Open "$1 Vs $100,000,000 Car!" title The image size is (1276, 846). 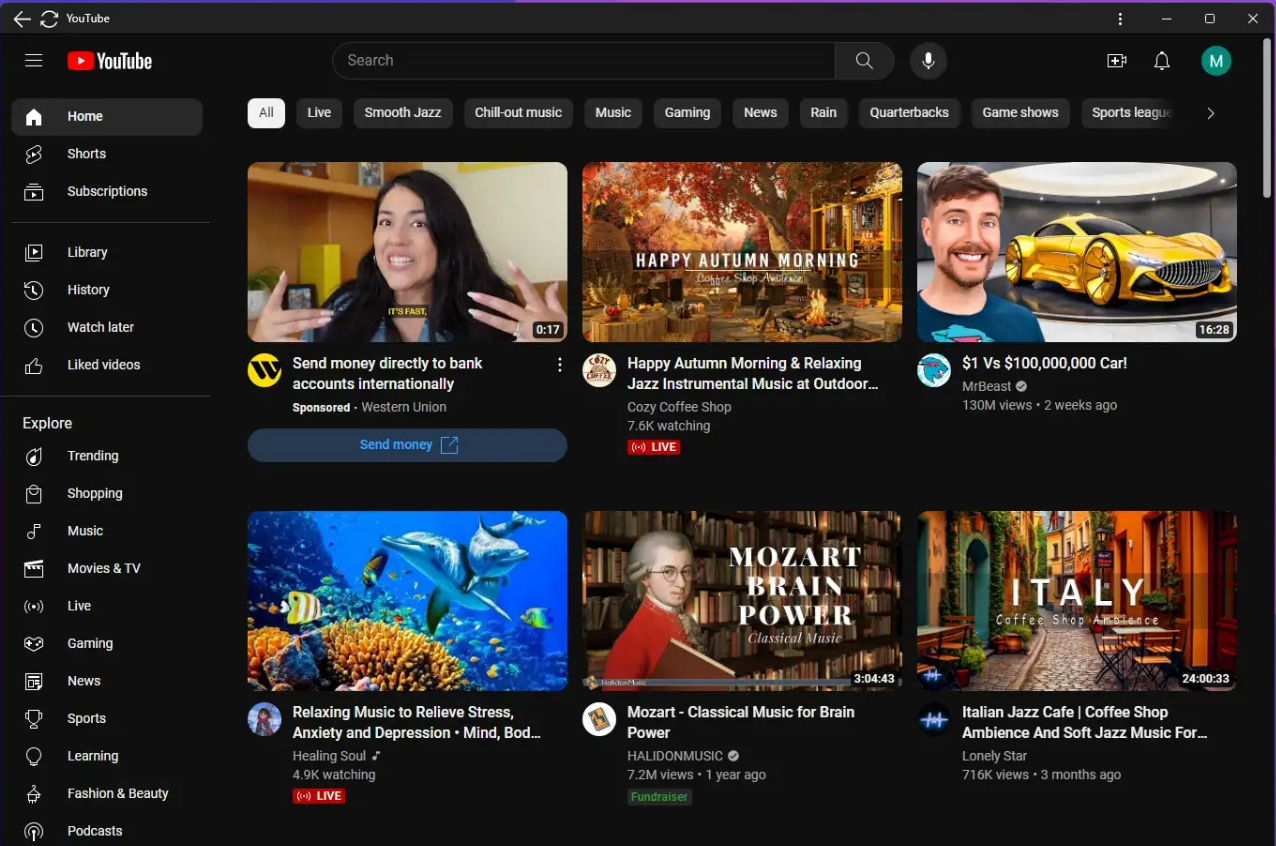coord(1044,363)
